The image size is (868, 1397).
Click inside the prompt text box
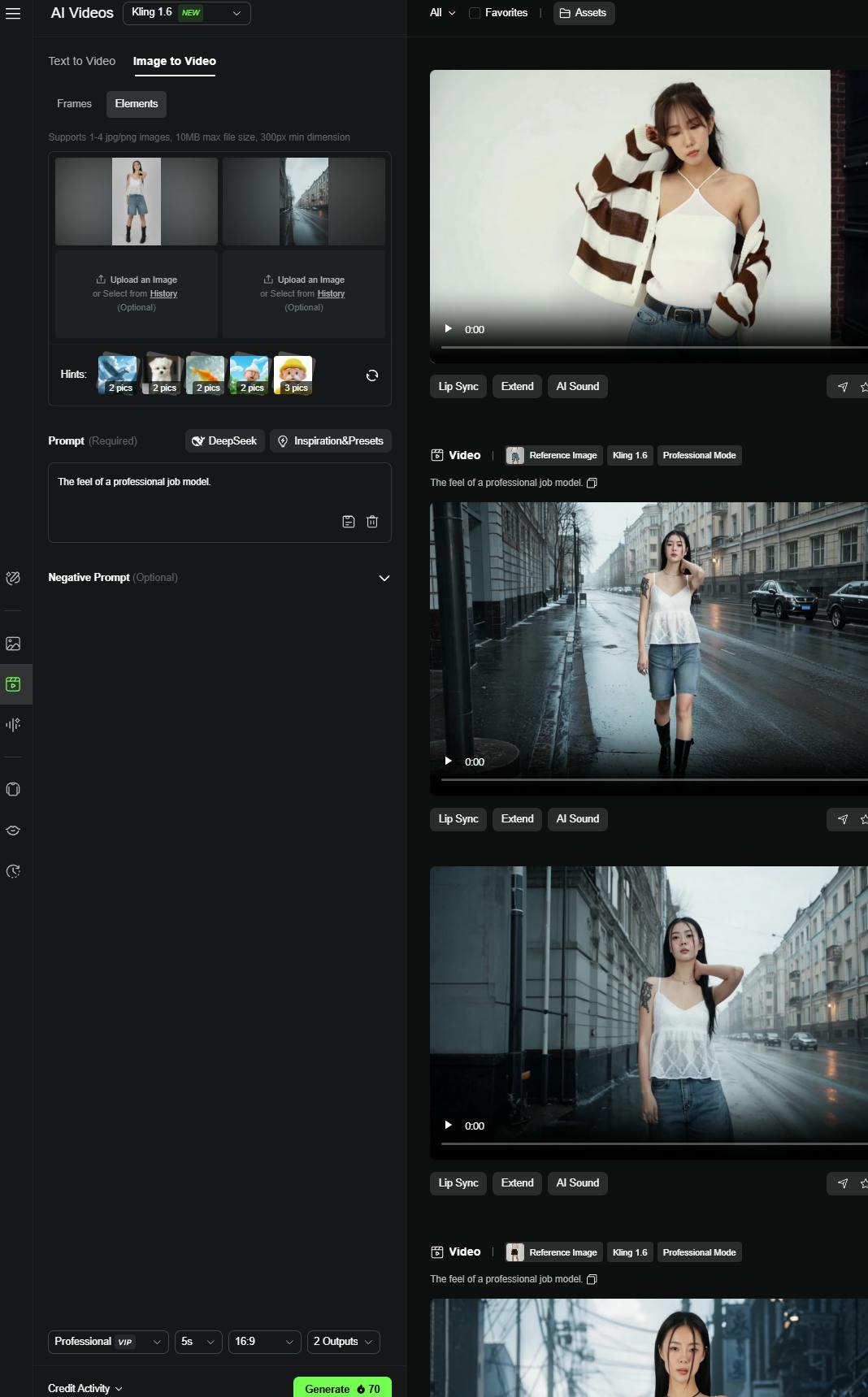pos(219,502)
